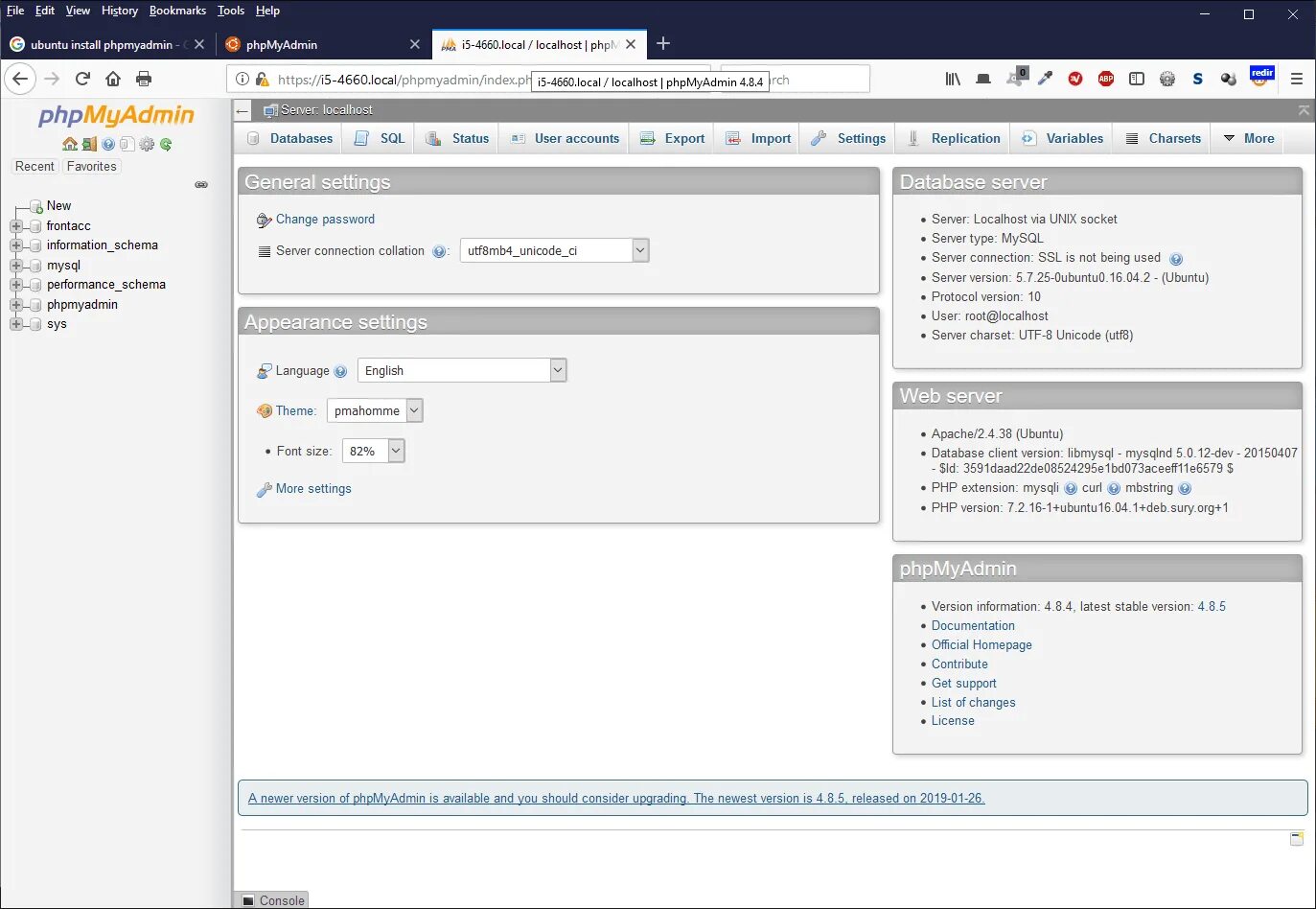Click the browser print icon
The width and height of the screenshot is (1316, 909).
click(x=144, y=79)
